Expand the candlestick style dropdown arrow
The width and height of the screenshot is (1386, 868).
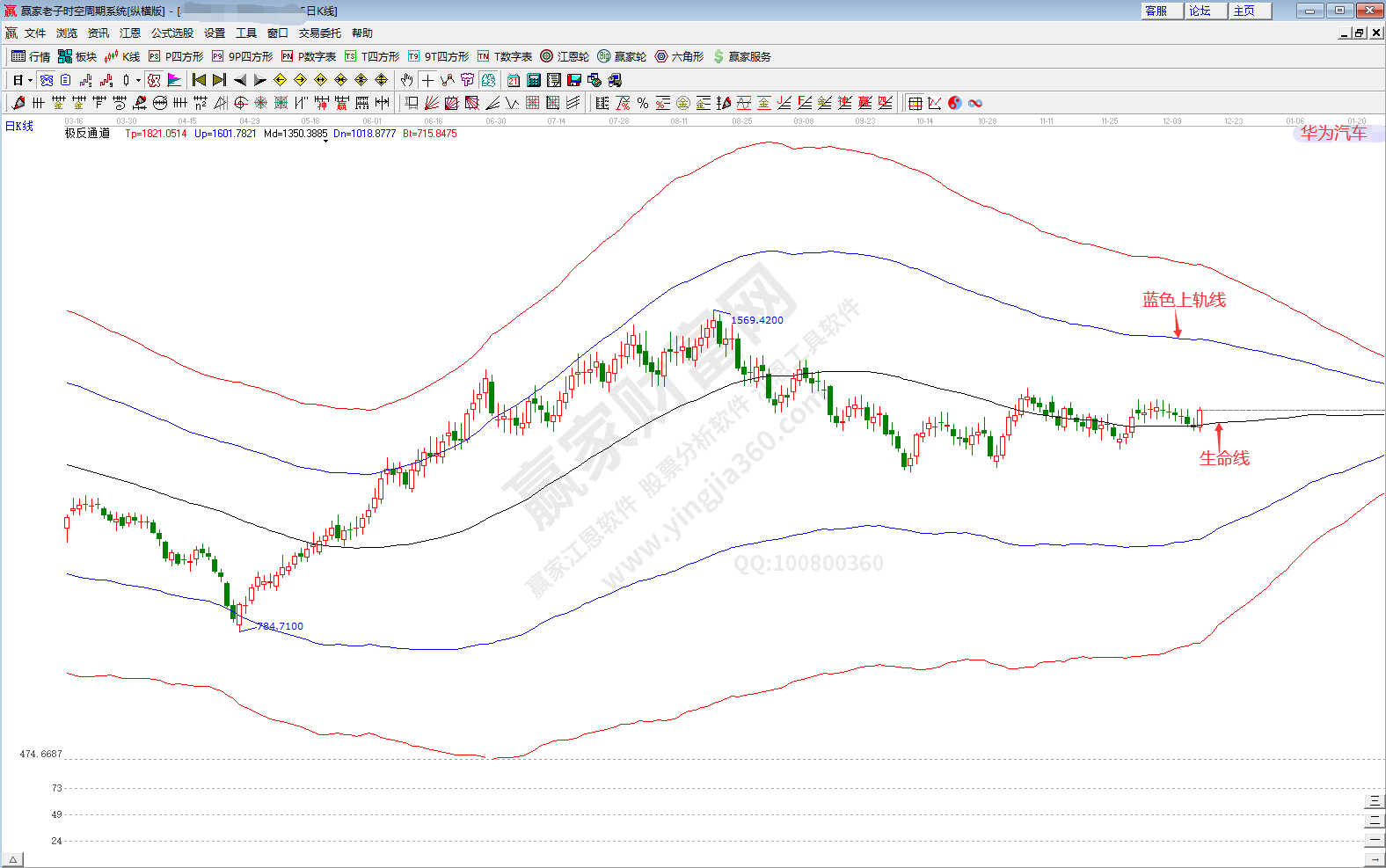(x=138, y=80)
